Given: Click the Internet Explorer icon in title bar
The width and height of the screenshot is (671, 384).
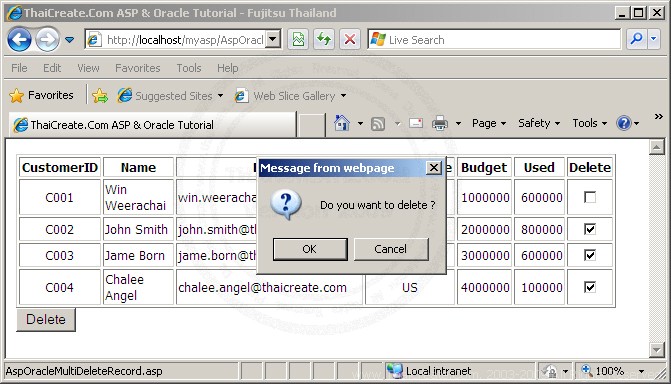Looking at the screenshot, I should coord(14,12).
